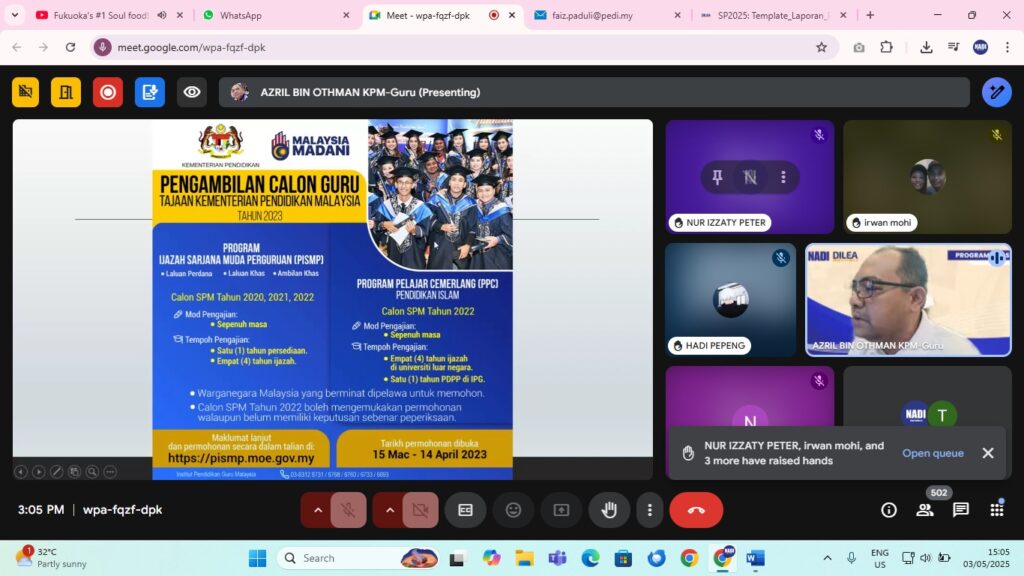Expand audio settings chevron
This screenshot has width=1024, height=576.
click(x=318, y=510)
